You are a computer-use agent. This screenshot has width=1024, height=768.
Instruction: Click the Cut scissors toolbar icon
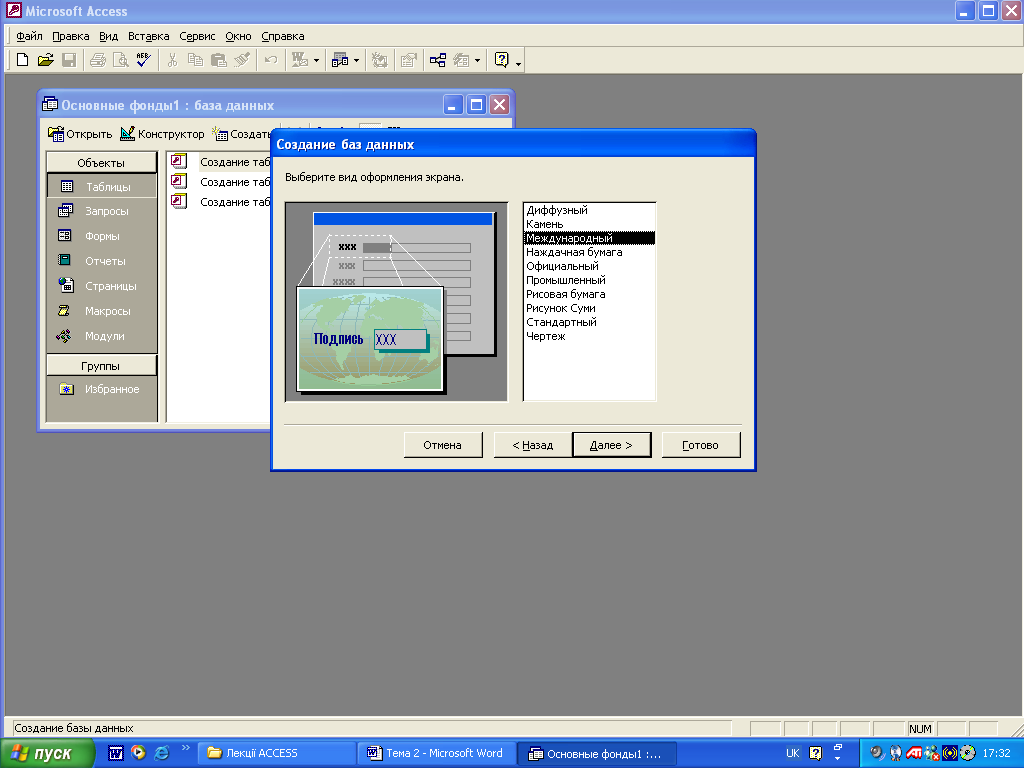pyautogui.click(x=172, y=60)
